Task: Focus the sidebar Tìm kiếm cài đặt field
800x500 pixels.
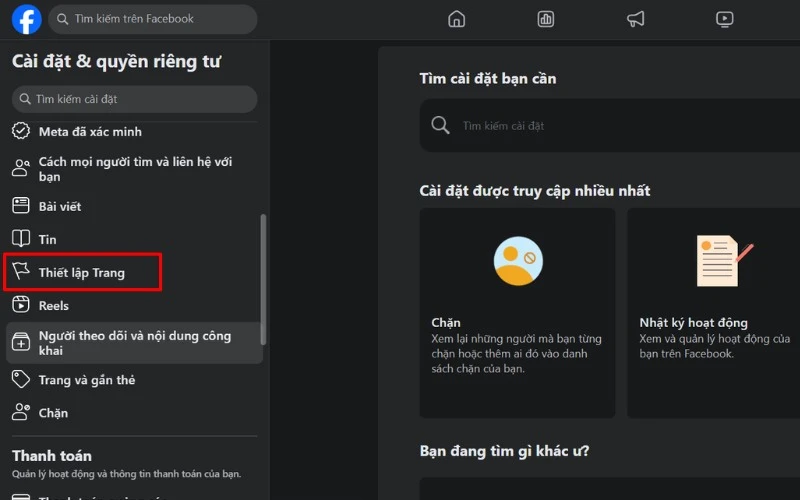Action: tap(135, 99)
